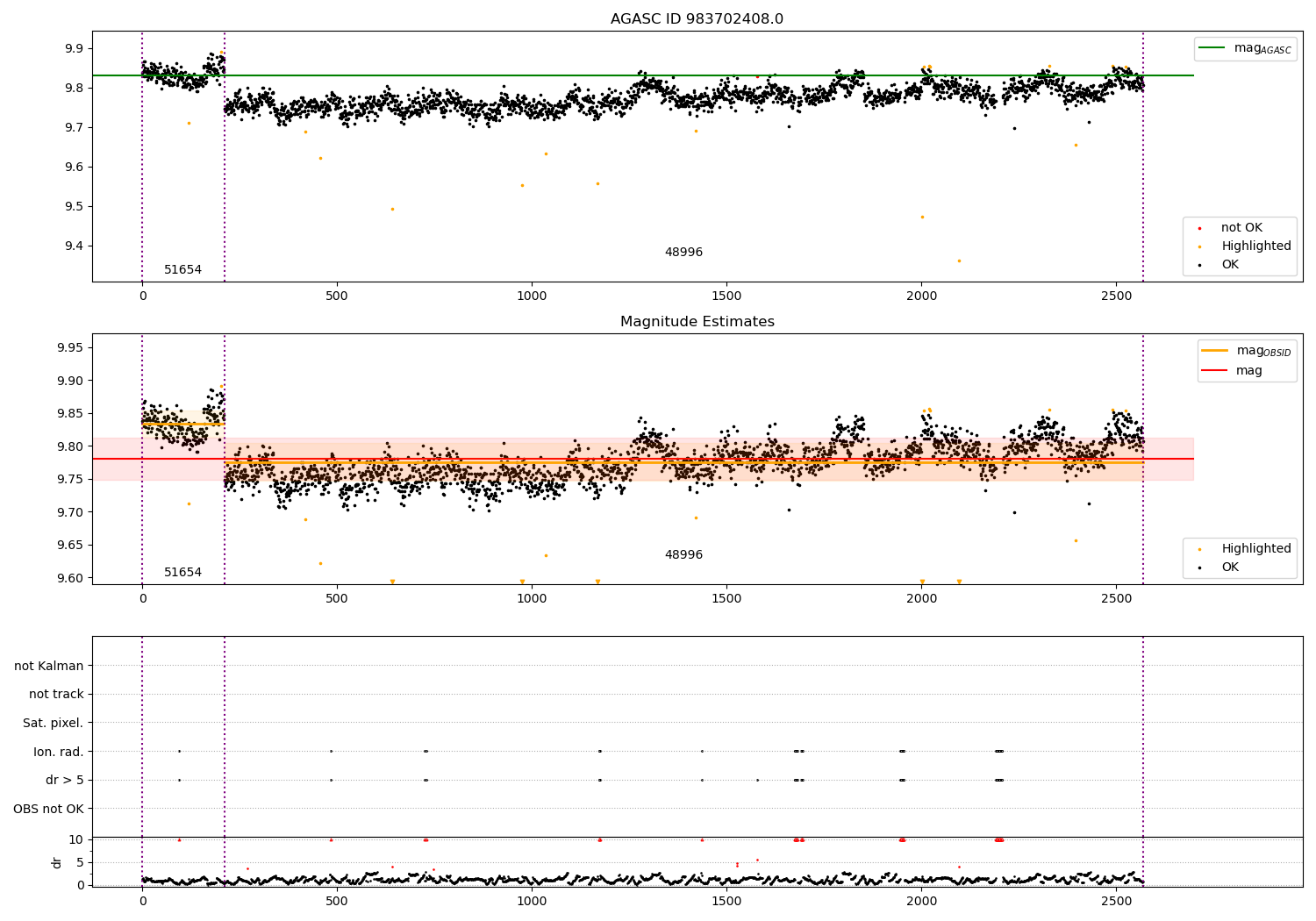Image resolution: width=1316 pixels, height=921 pixels.
Task: Click the 2500 x-axis tick of bottom plot
Action: pos(1116,901)
